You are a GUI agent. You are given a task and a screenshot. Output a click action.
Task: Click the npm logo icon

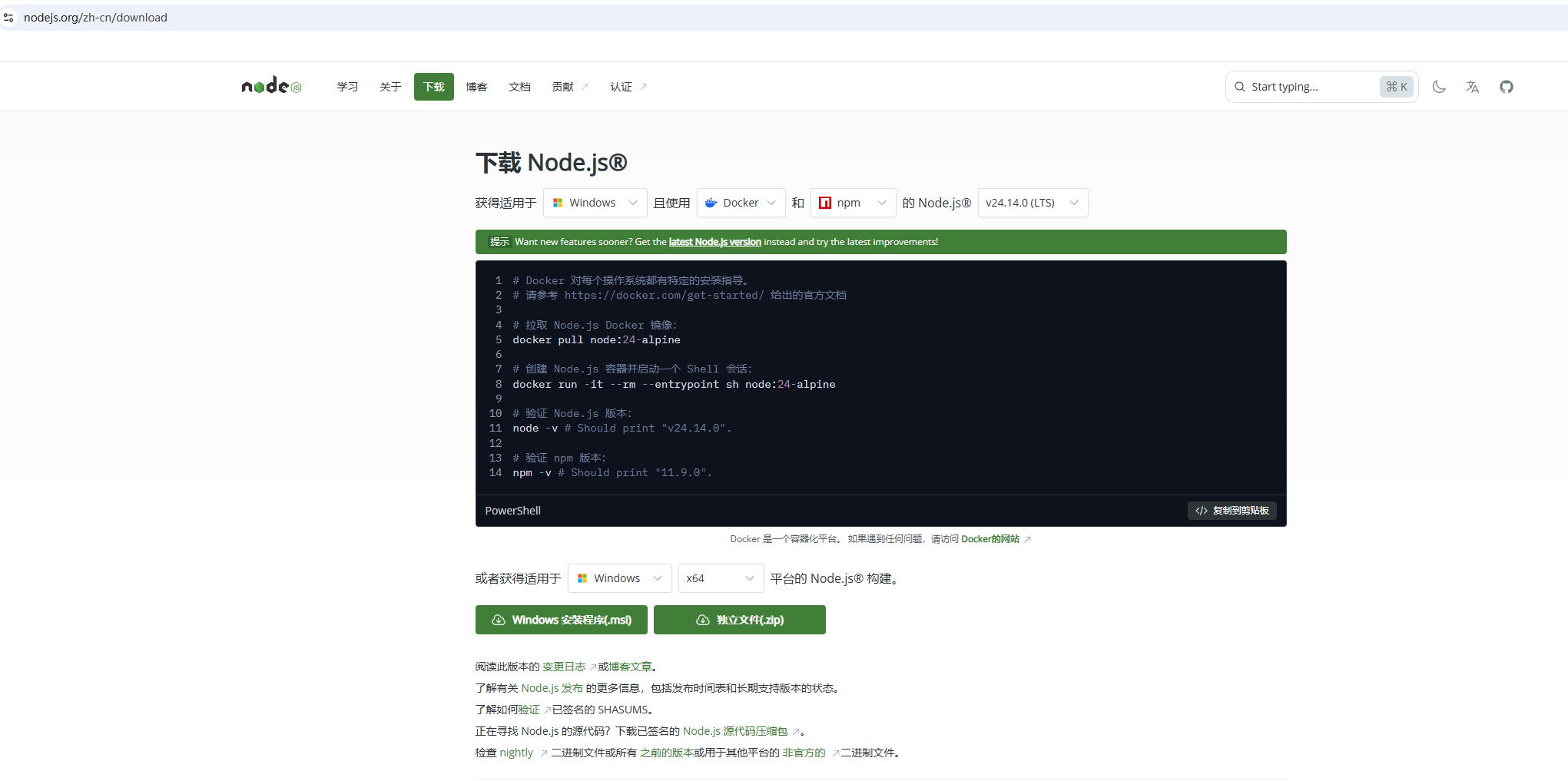pos(825,203)
